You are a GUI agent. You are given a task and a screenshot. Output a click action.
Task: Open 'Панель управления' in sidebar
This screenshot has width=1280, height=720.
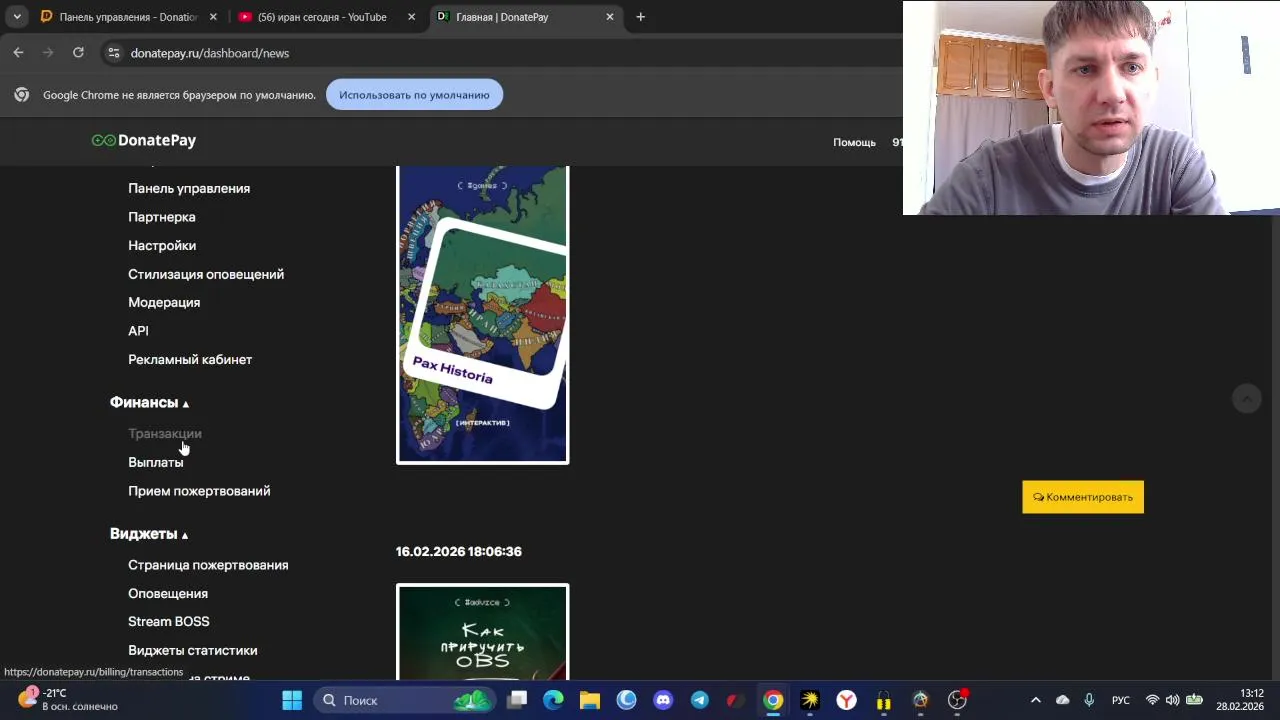(x=189, y=188)
